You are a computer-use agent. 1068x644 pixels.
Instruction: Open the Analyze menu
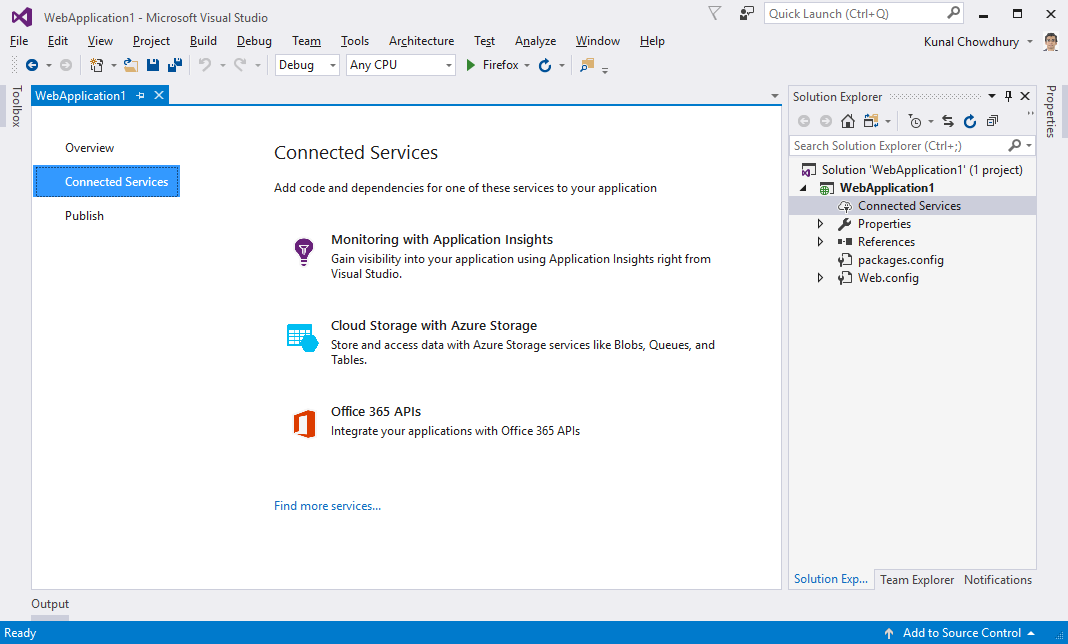[x=535, y=41]
